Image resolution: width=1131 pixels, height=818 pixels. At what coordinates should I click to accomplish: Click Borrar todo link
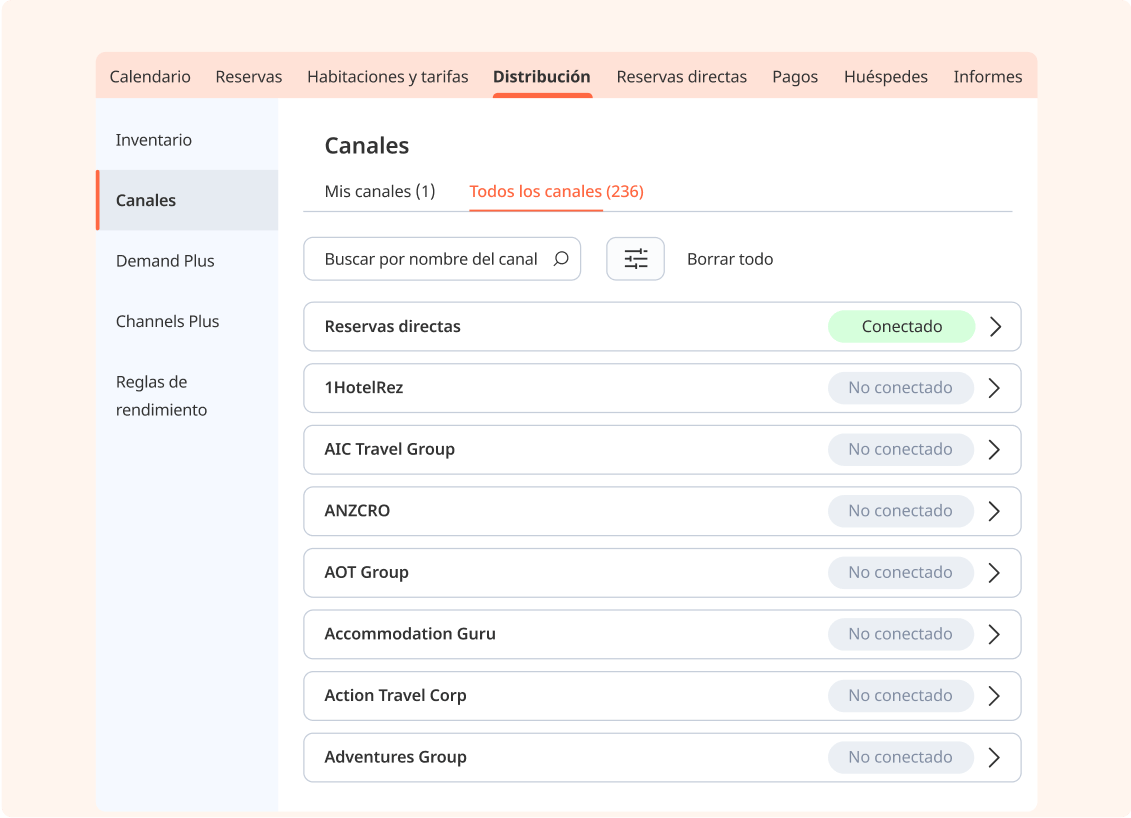[x=730, y=259]
